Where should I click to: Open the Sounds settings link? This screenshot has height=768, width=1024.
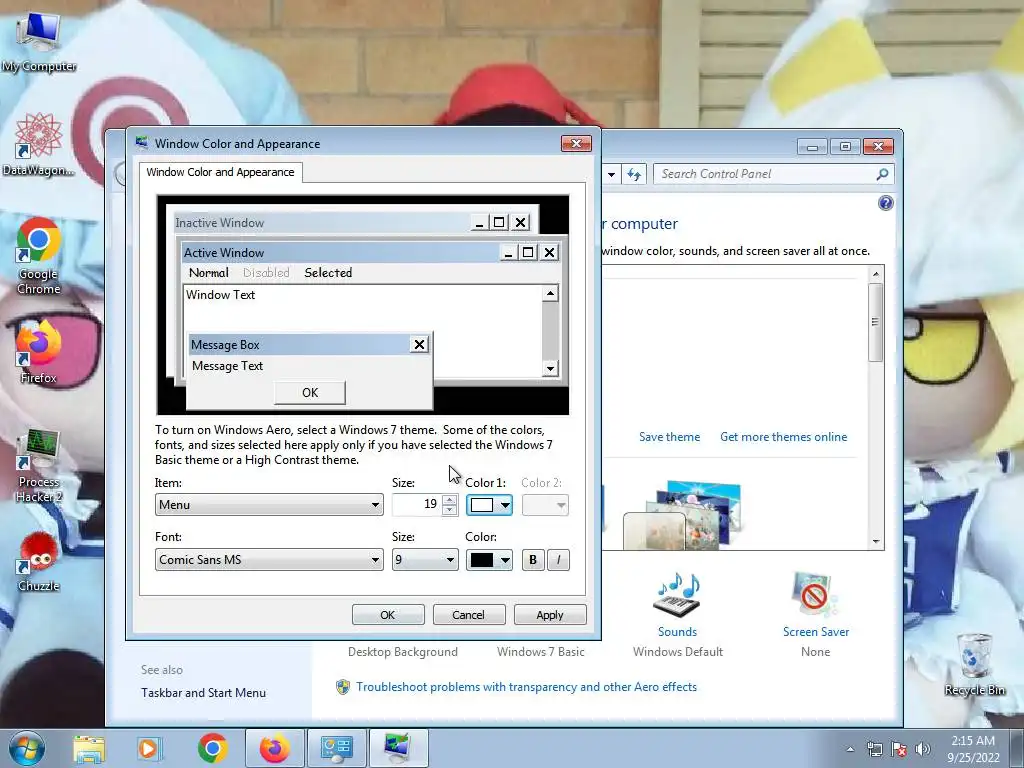(677, 632)
